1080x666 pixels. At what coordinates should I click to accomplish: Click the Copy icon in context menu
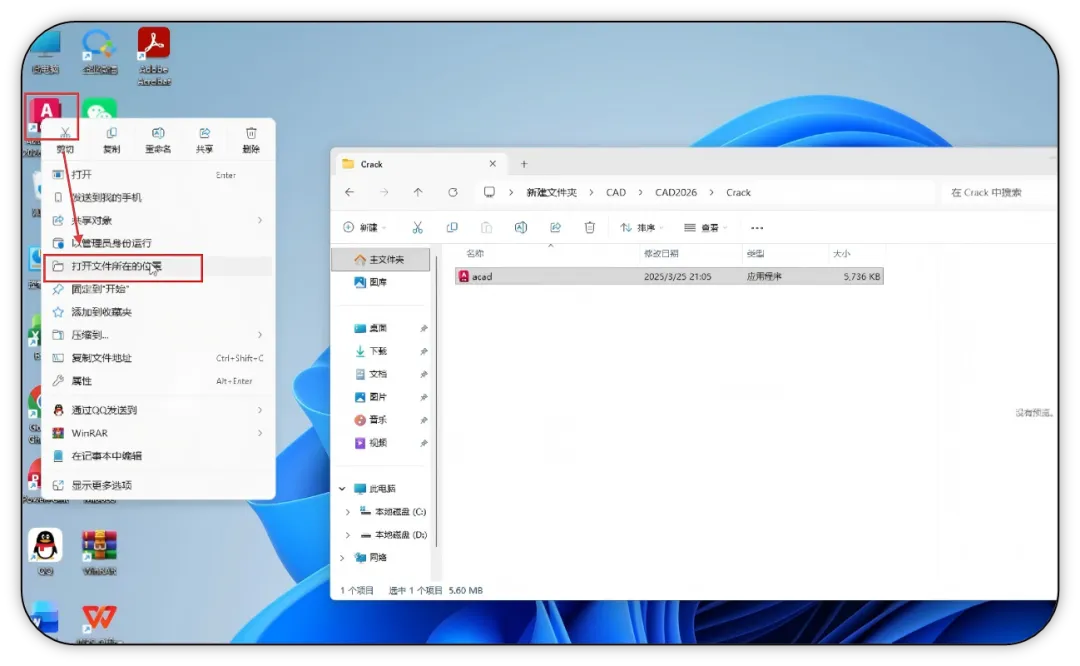point(112,133)
